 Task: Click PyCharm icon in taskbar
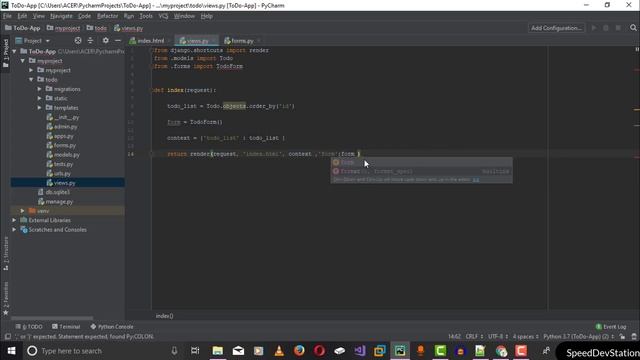400,351
